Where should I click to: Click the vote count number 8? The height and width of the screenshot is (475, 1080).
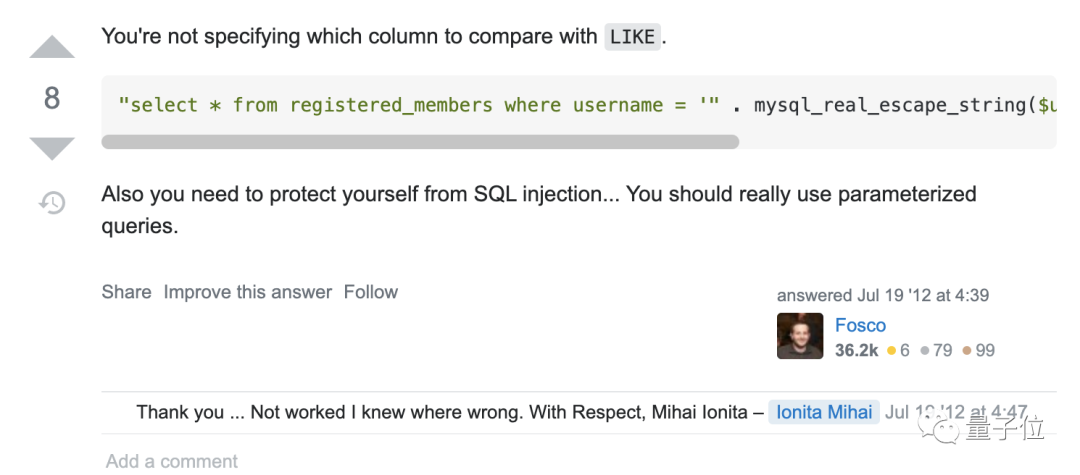pyautogui.click(x=52, y=98)
